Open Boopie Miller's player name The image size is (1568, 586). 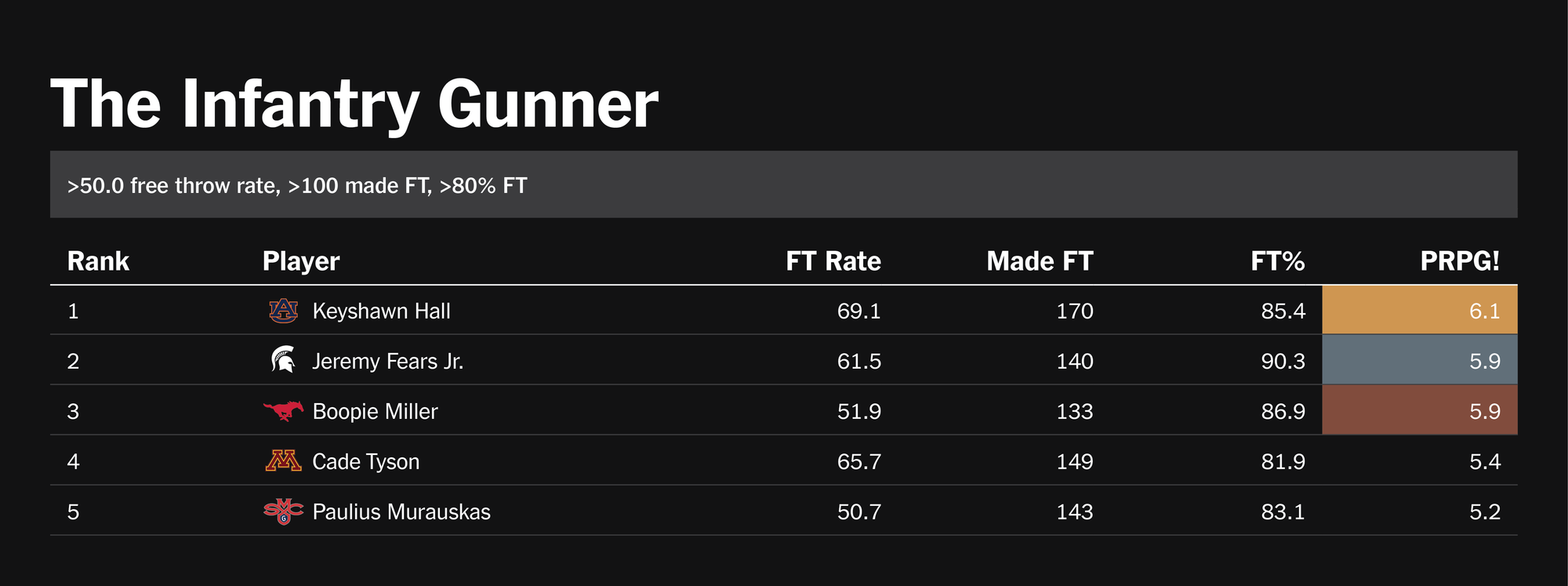pos(375,412)
